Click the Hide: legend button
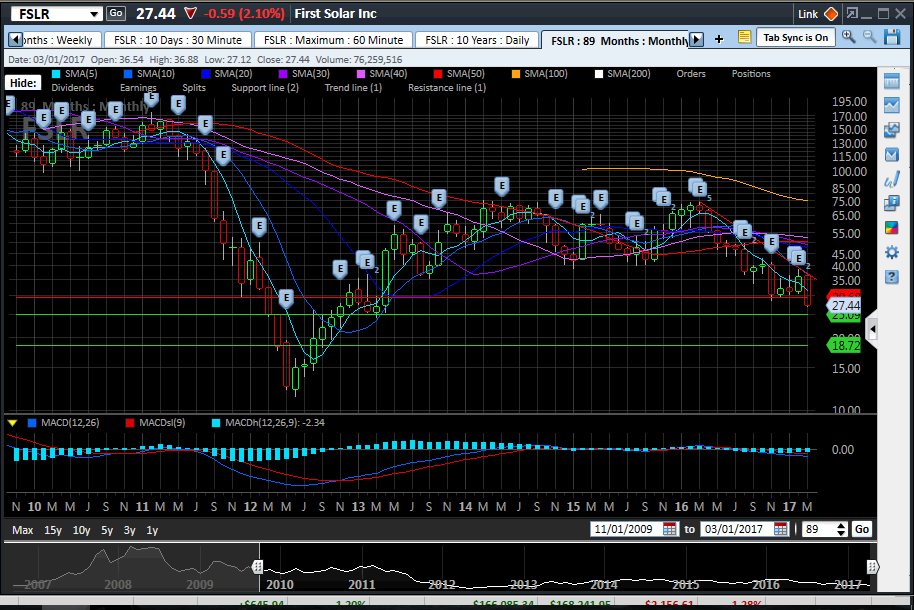Viewport: 914px width, 610px height. tap(23, 83)
